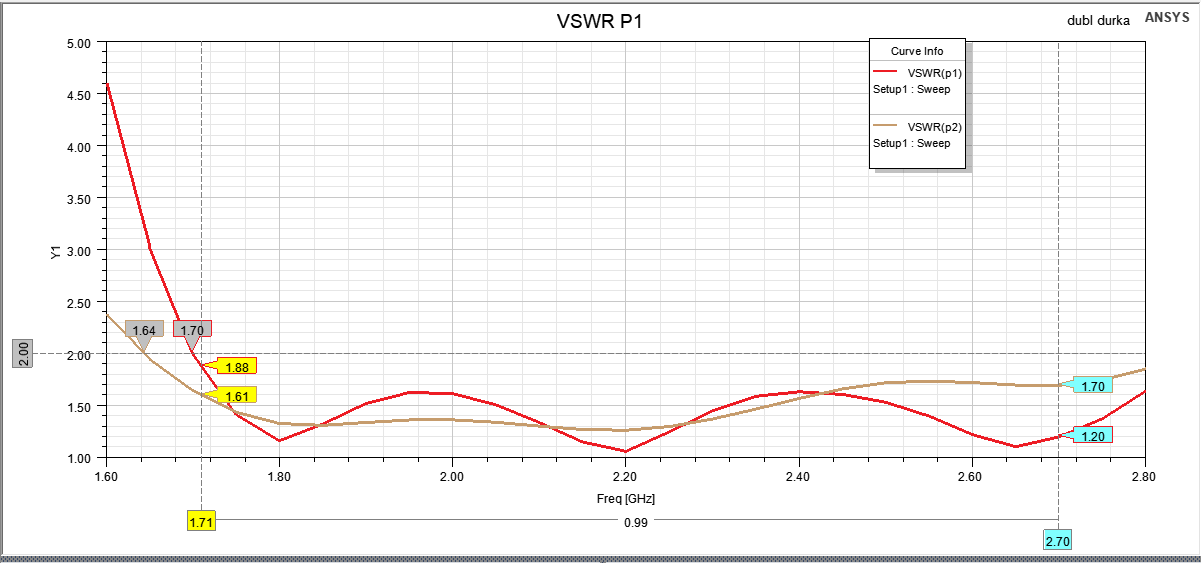Click the cyan 1.70 marker value

1093,385
